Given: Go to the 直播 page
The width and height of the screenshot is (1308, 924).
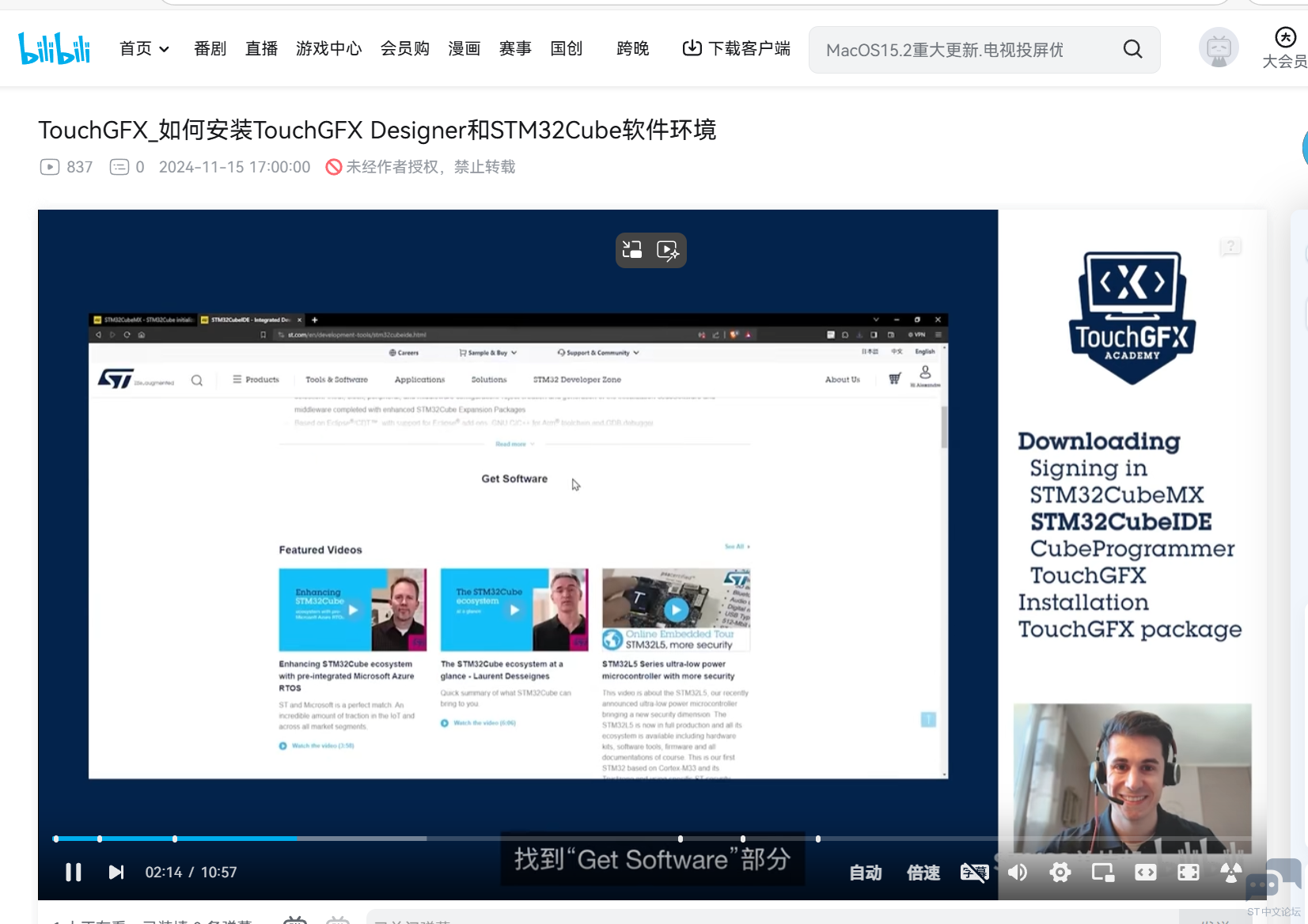Looking at the screenshot, I should point(261,49).
